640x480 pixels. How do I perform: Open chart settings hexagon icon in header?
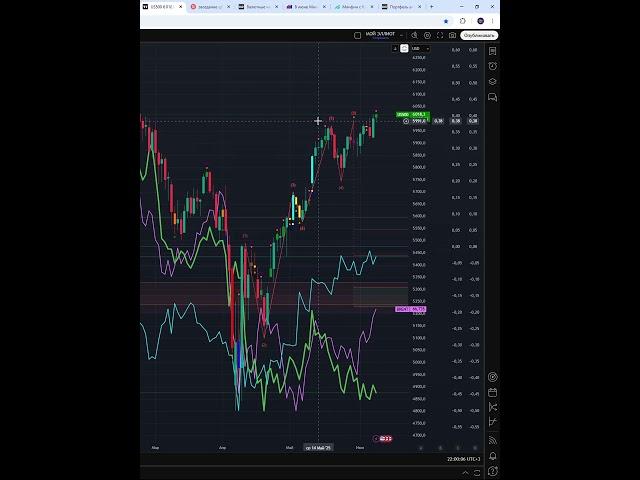tap(427, 36)
